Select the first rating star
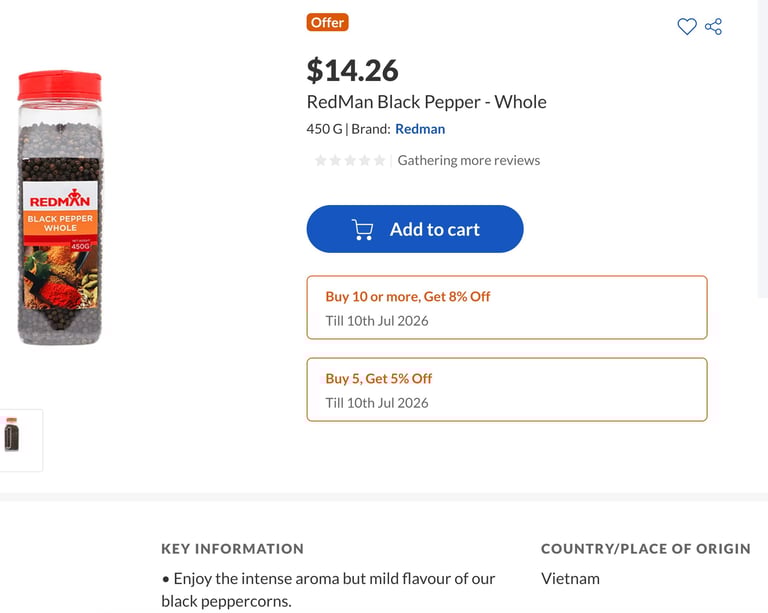 click(321, 160)
